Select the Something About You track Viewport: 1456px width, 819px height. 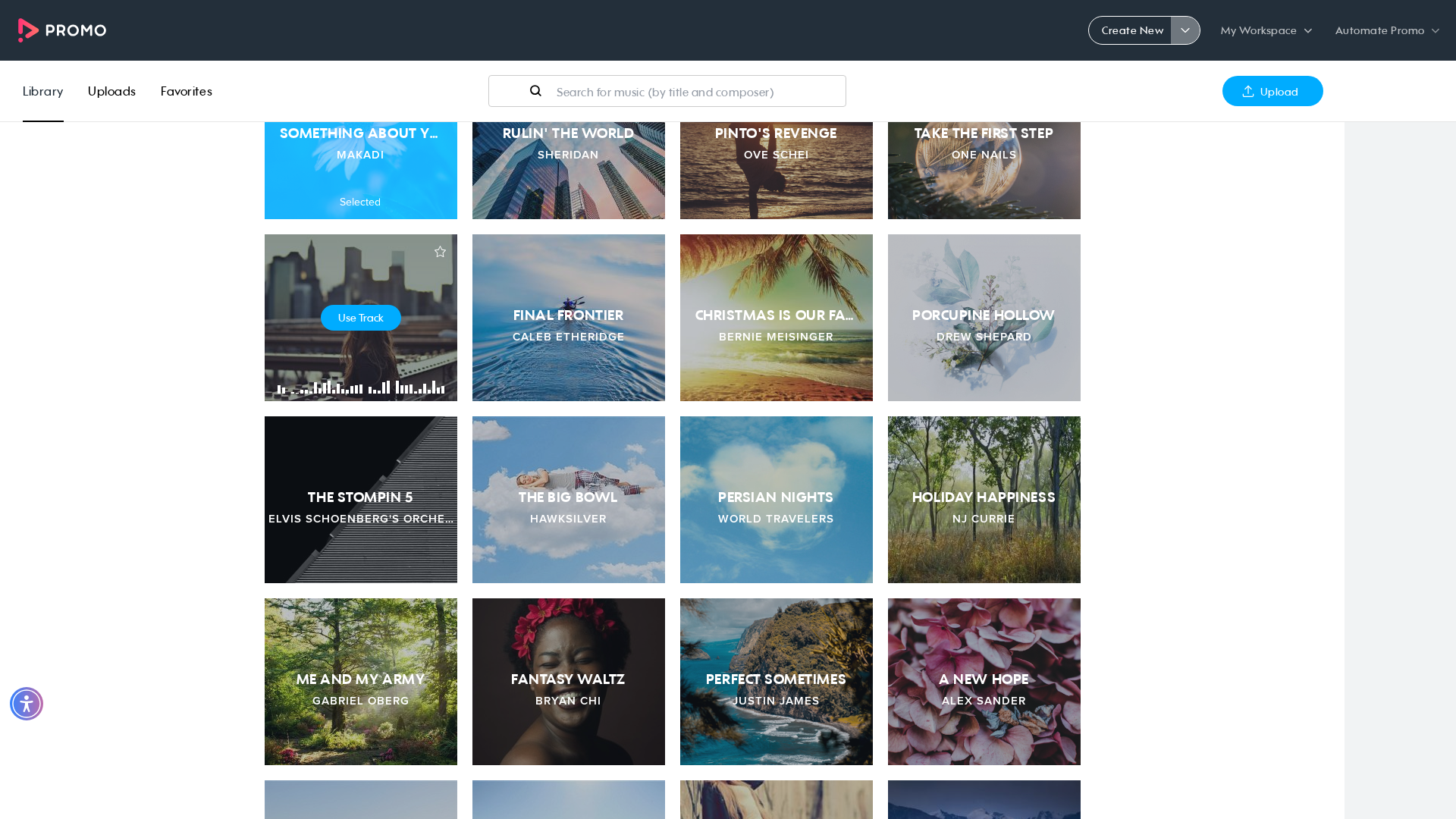pos(361,171)
